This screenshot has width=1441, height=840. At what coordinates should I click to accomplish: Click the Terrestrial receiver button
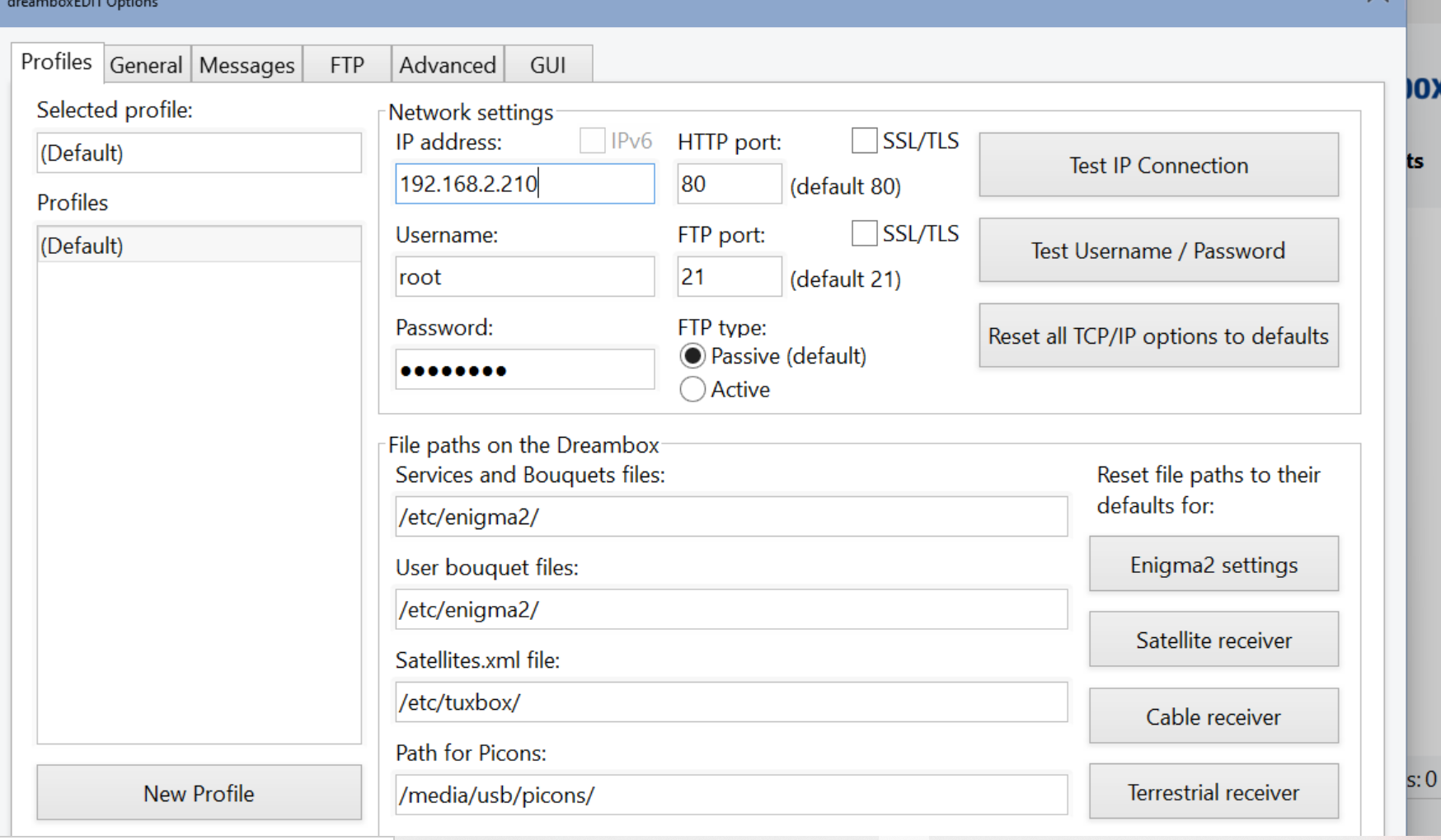point(1213,792)
